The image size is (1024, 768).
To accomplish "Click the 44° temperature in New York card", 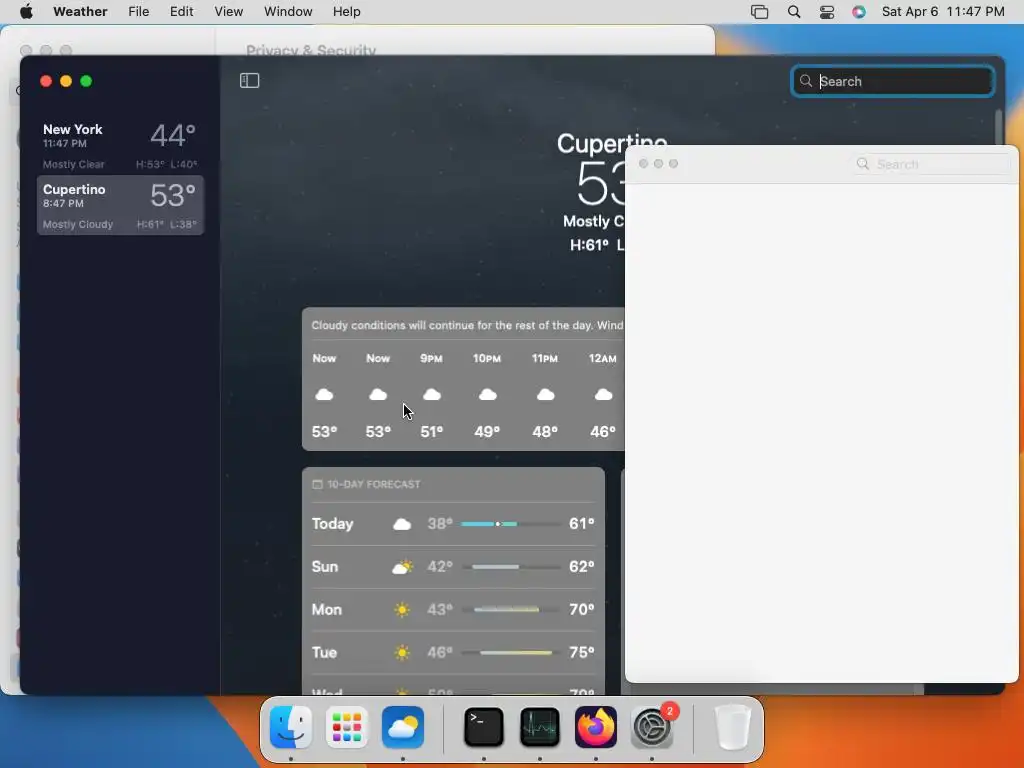I will [x=173, y=136].
